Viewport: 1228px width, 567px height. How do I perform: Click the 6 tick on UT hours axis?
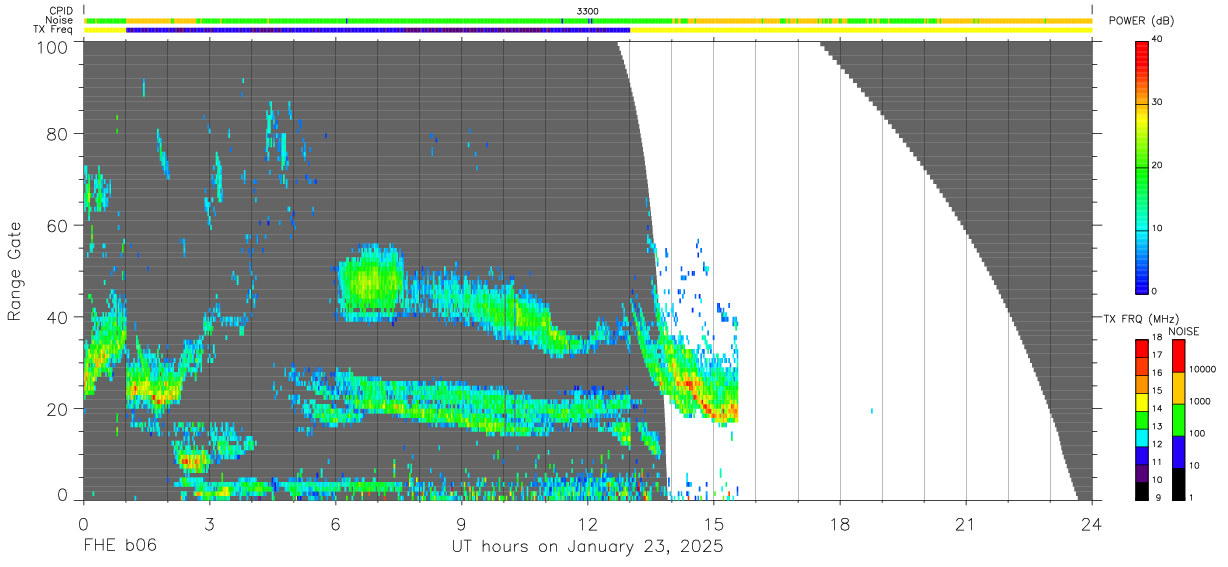click(x=335, y=523)
